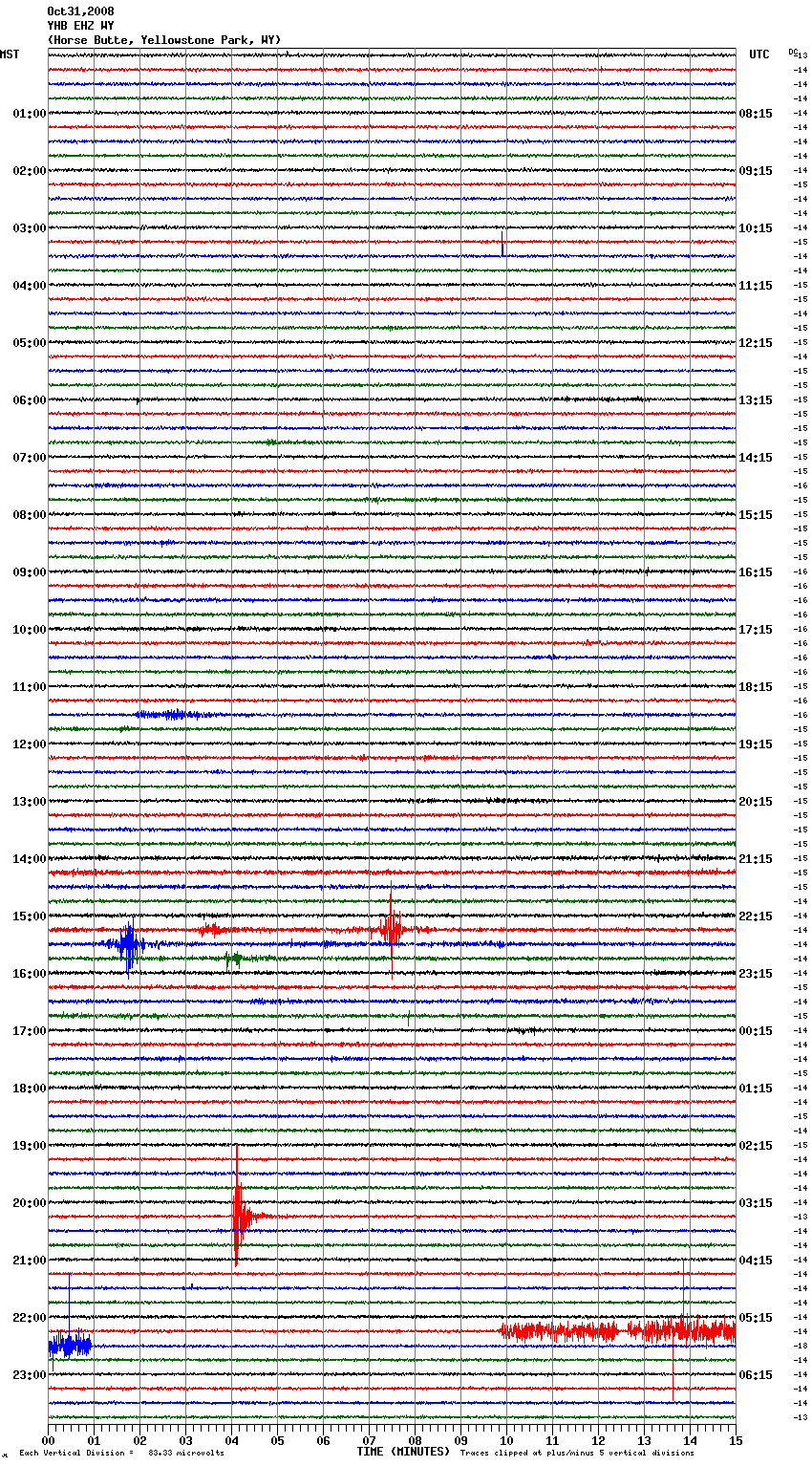The height and width of the screenshot is (1466, 812).
Task: Click the UTC hour label '16:15'
Action: [756, 572]
